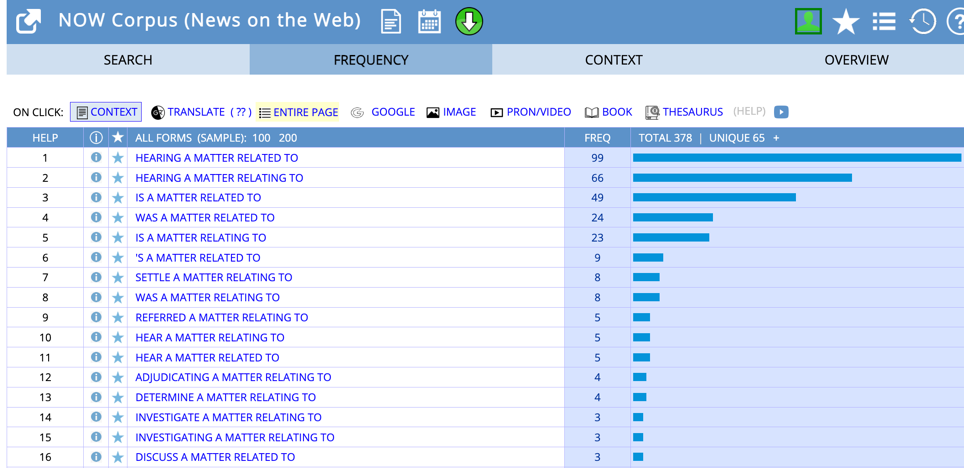Click the frequency bar for count 66
Viewport: 964px width, 468px height.
pos(742,178)
